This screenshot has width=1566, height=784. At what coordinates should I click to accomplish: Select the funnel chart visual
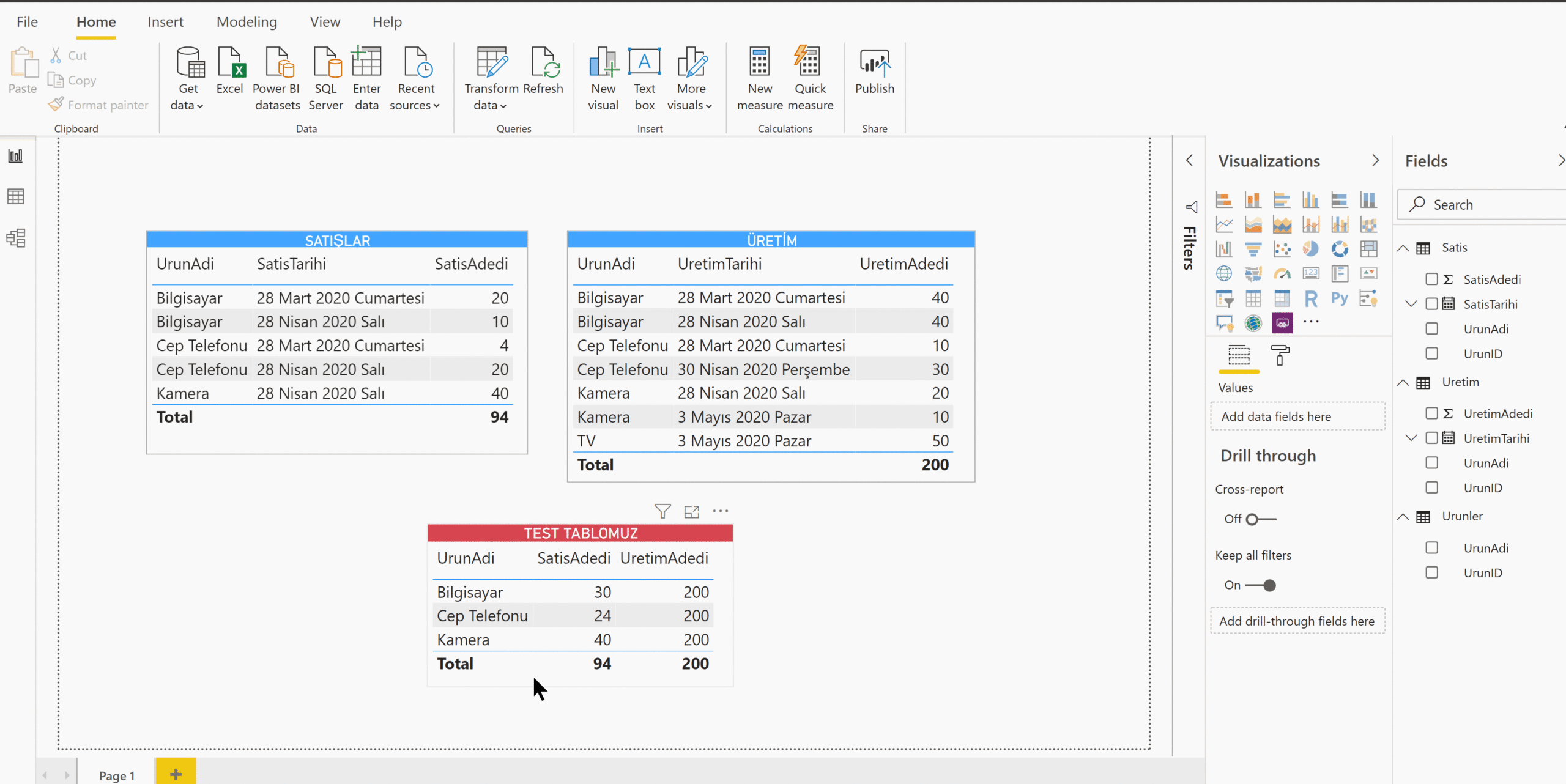click(1253, 249)
